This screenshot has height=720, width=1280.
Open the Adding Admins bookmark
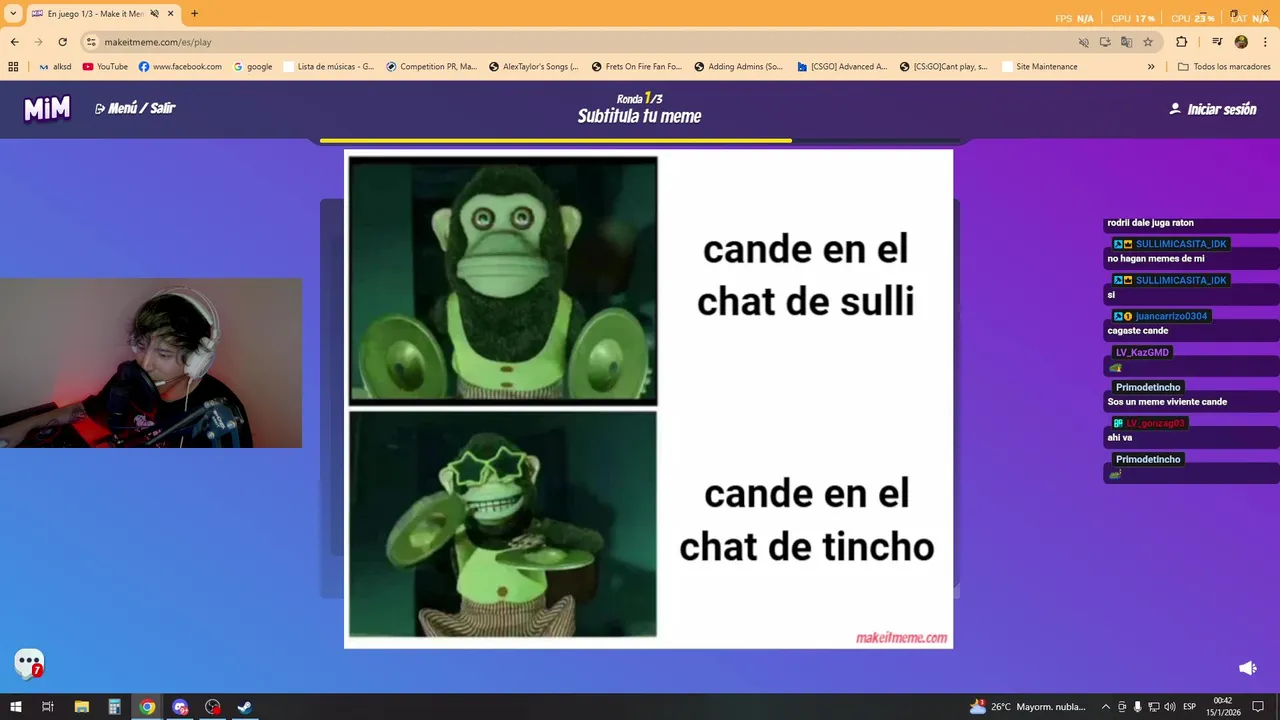739,67
